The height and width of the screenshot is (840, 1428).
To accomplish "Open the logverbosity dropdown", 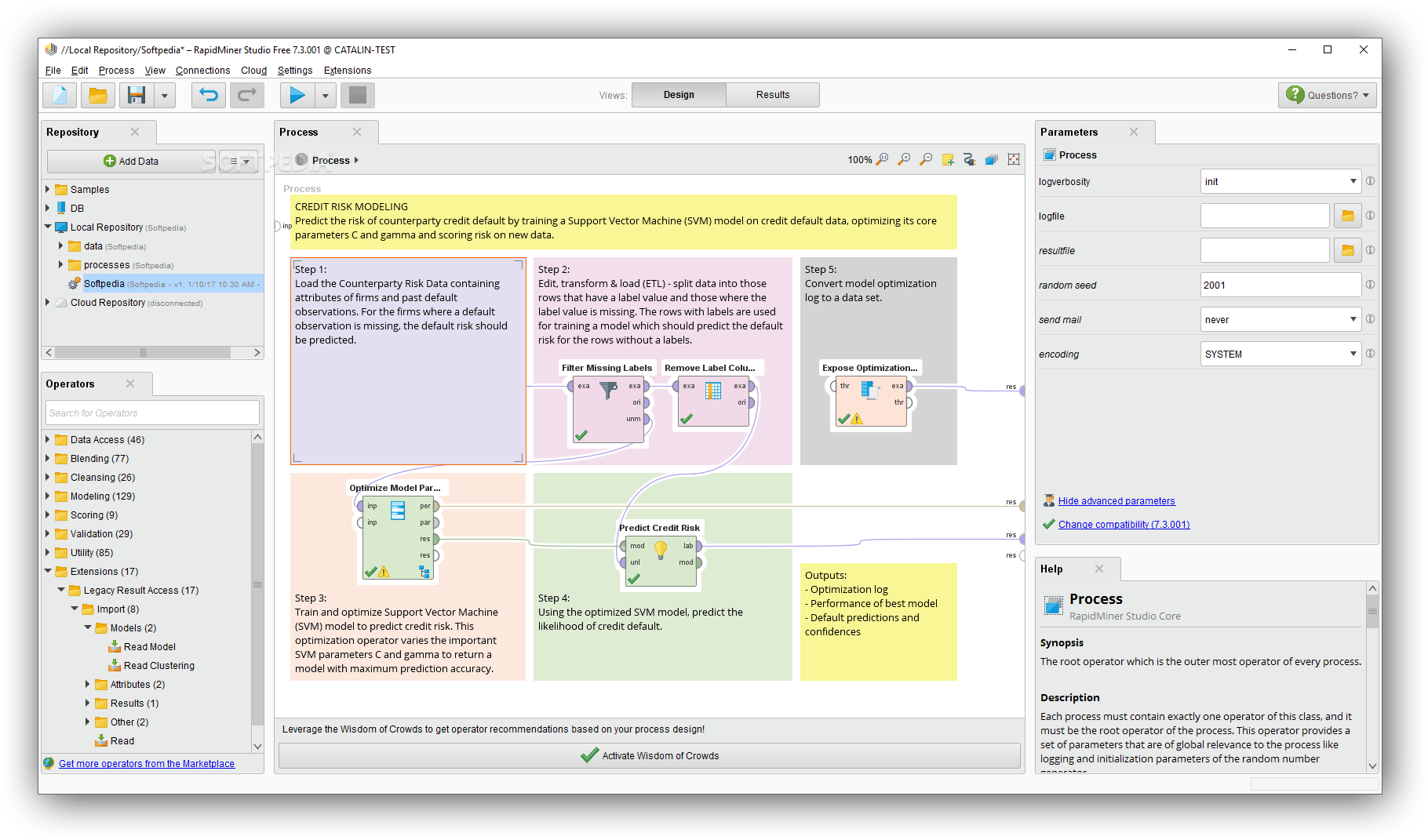I will tap(1280, 181).
